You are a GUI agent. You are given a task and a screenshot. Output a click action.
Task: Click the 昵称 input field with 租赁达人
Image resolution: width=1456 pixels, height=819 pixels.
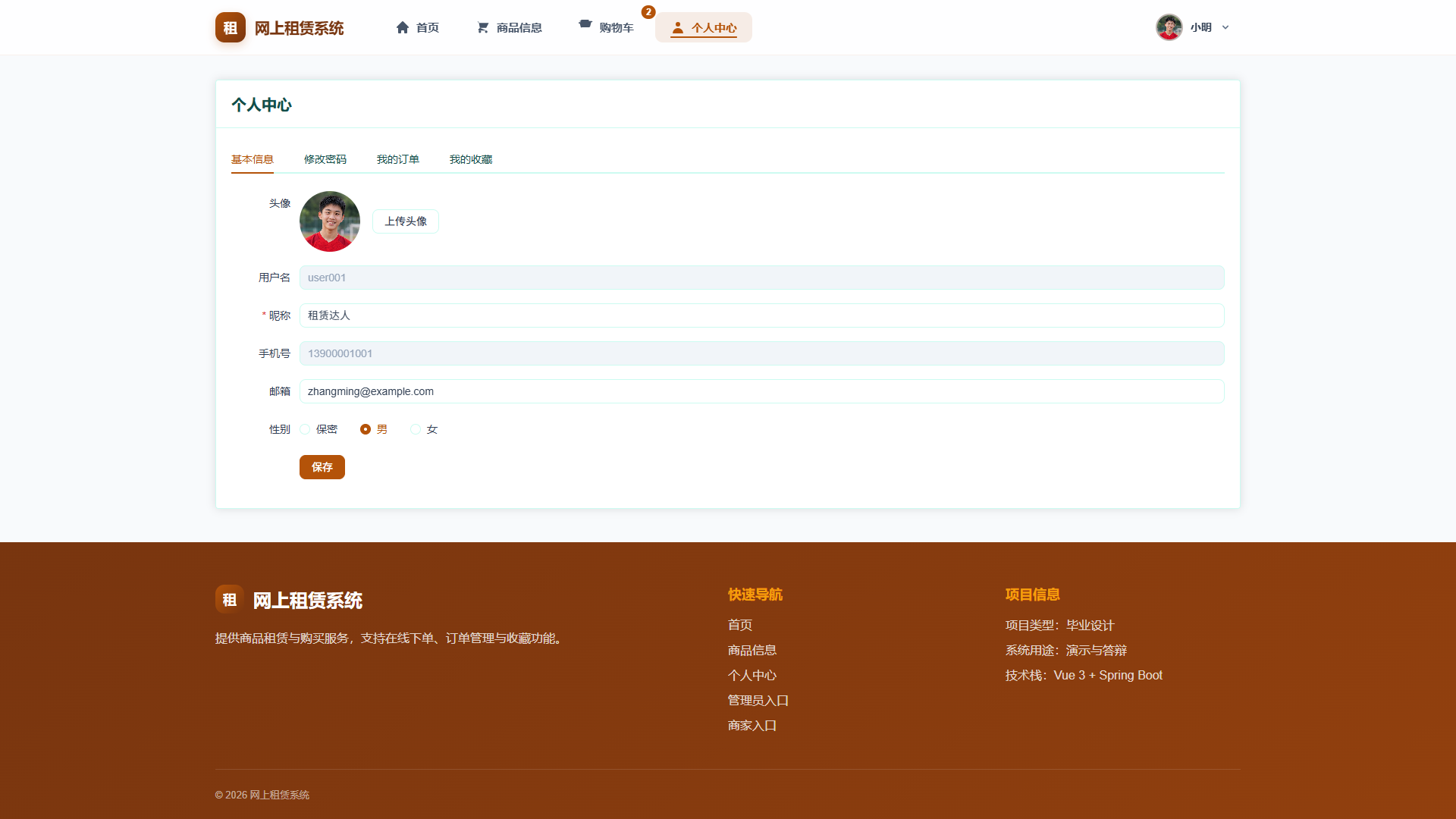762,315
